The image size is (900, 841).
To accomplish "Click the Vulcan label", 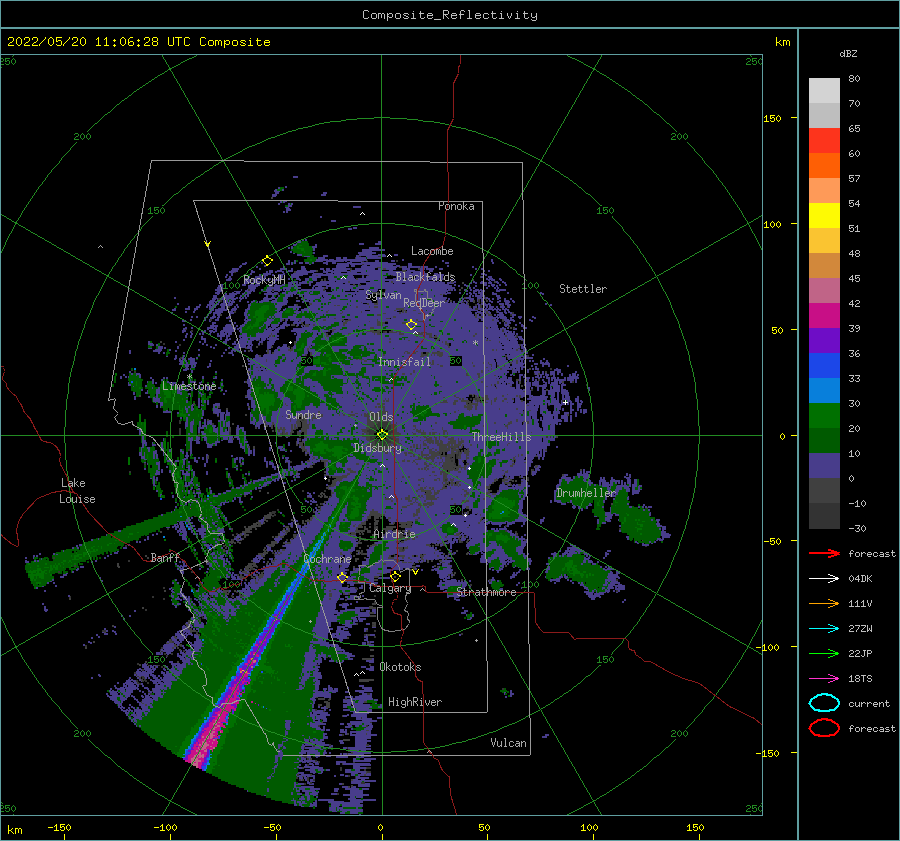I will point(508,743).
